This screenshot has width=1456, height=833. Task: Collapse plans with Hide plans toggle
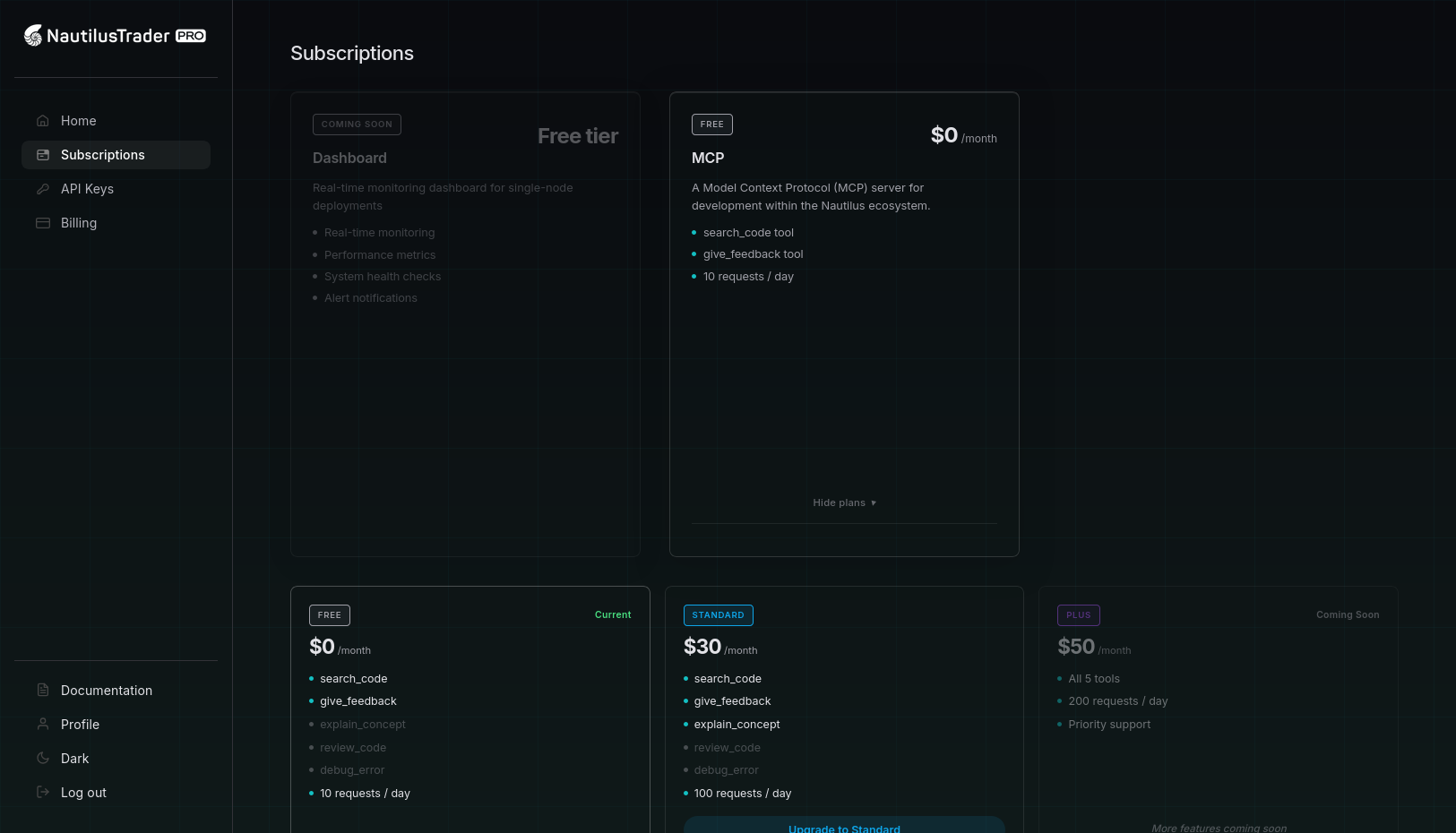tap(844, 503)
